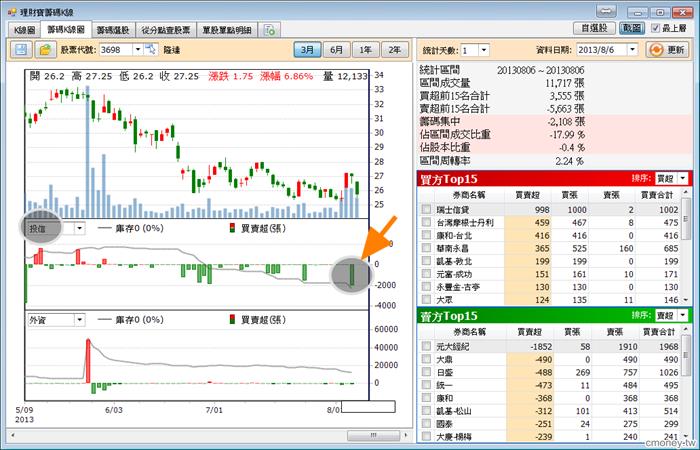Click the orange refresh 更新 button
Viewport: 700px width, 450px height.
pyautogui.click(x=668, y=50)
